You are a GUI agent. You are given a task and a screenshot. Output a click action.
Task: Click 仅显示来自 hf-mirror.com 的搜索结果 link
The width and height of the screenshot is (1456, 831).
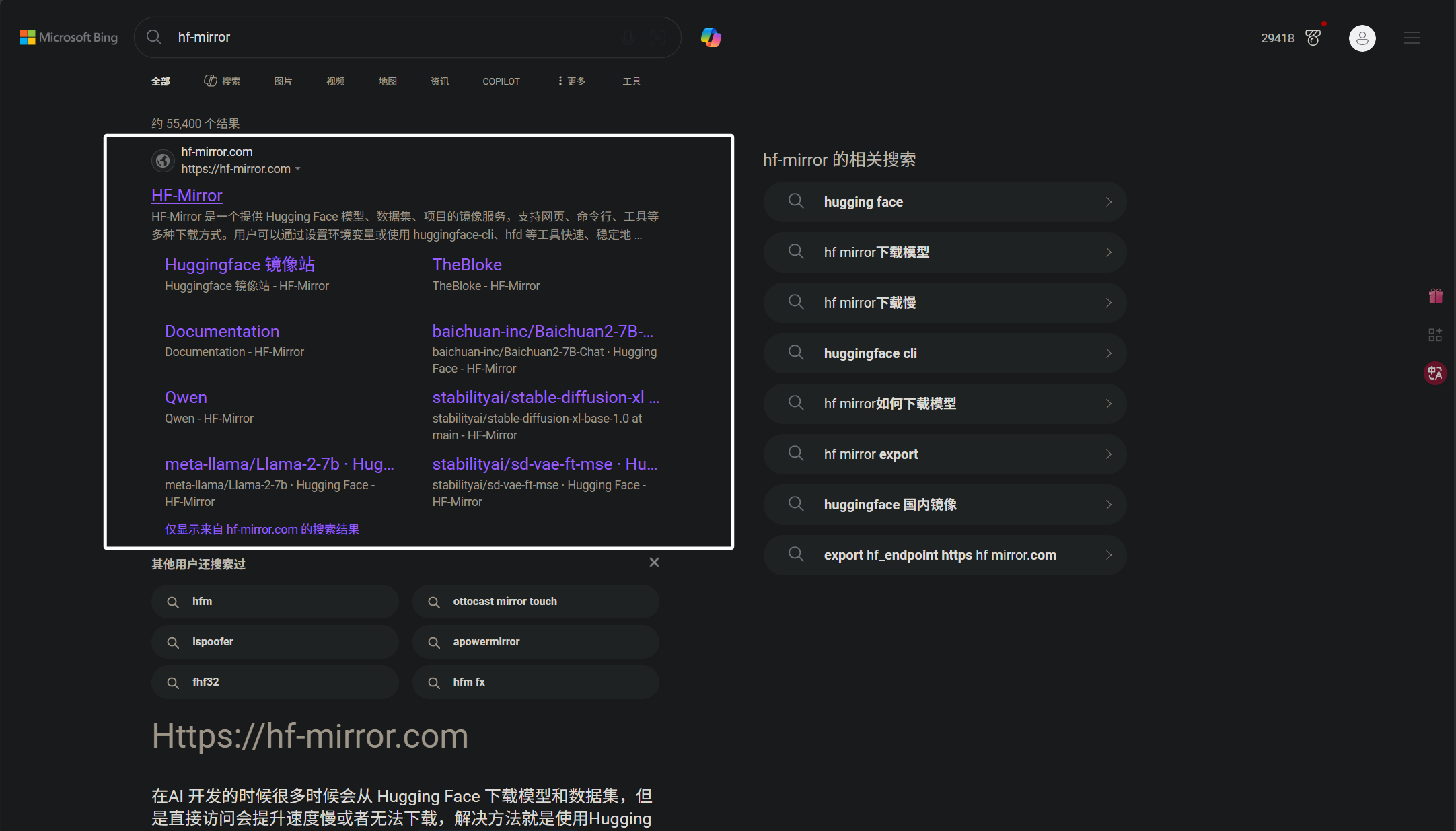coord(262,530)
